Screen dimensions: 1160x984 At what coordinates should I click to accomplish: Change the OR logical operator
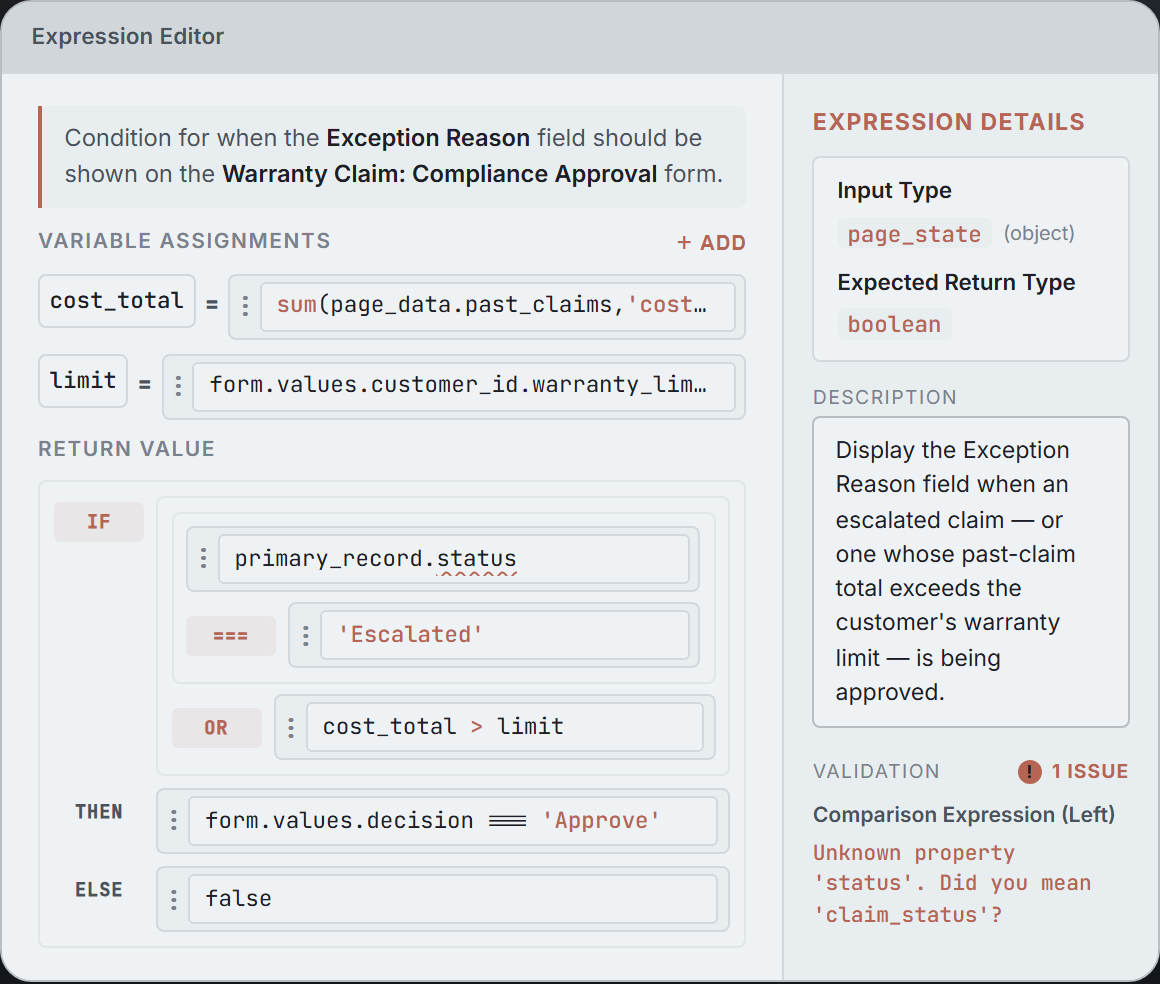click(216, 728)
